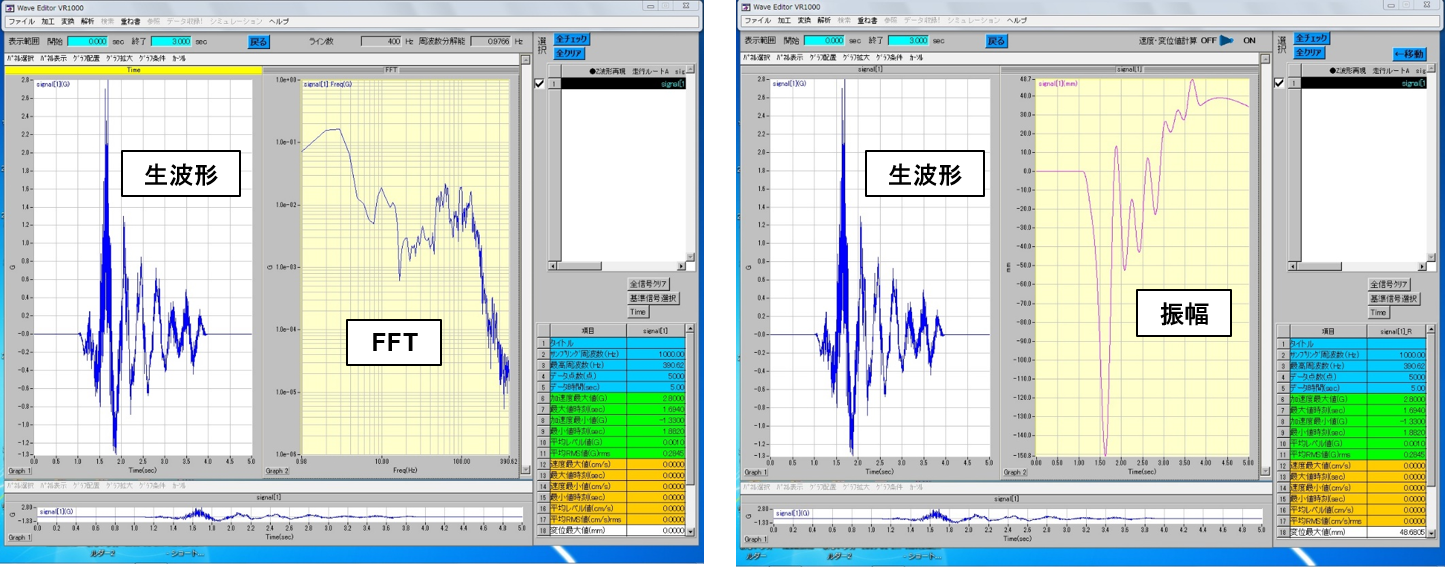Screen dimensions: 1445x567
Task: Click ←移動 button in right window
Action: click(1409, 54)
